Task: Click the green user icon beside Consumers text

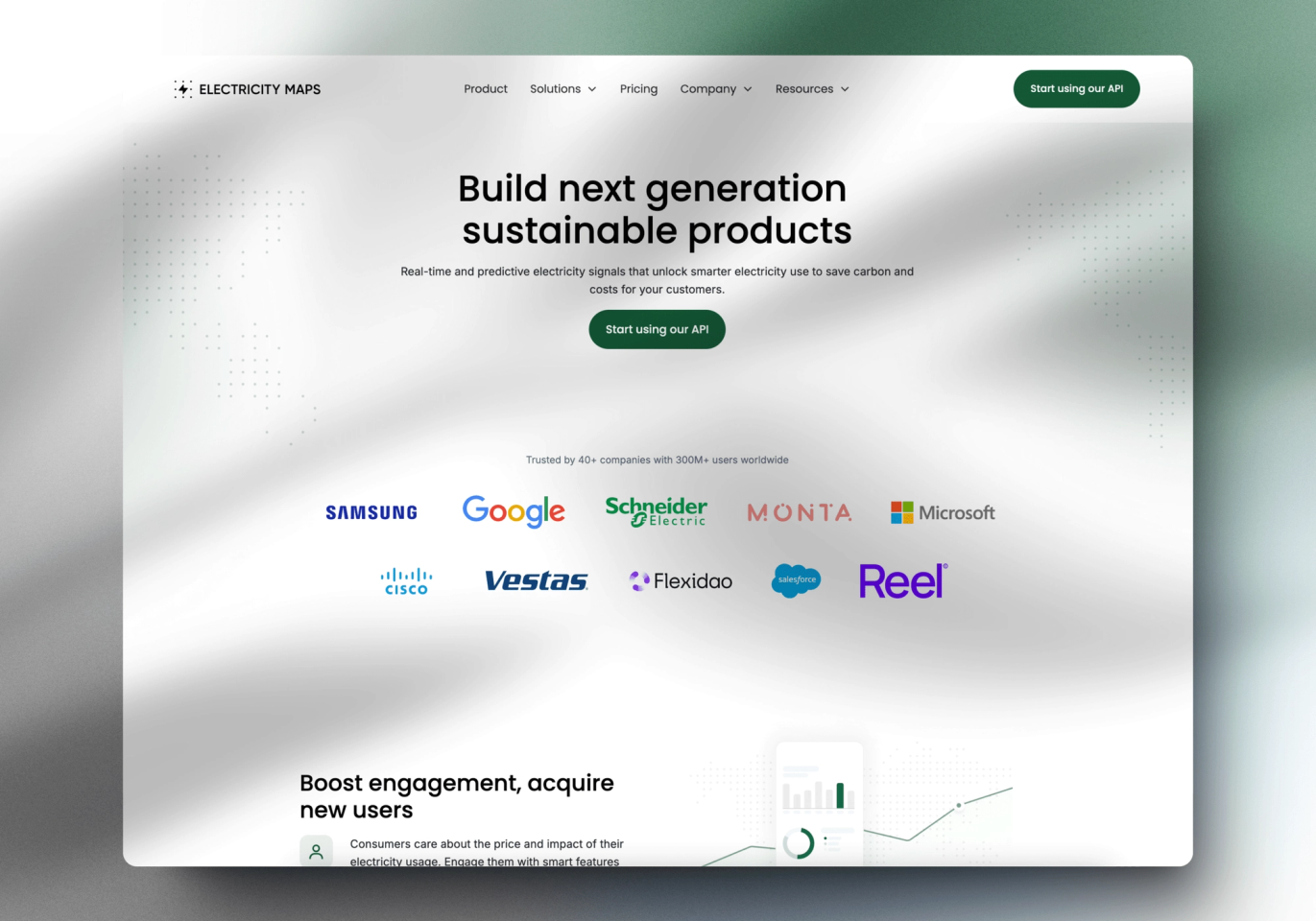Action: tap(316, 851)
